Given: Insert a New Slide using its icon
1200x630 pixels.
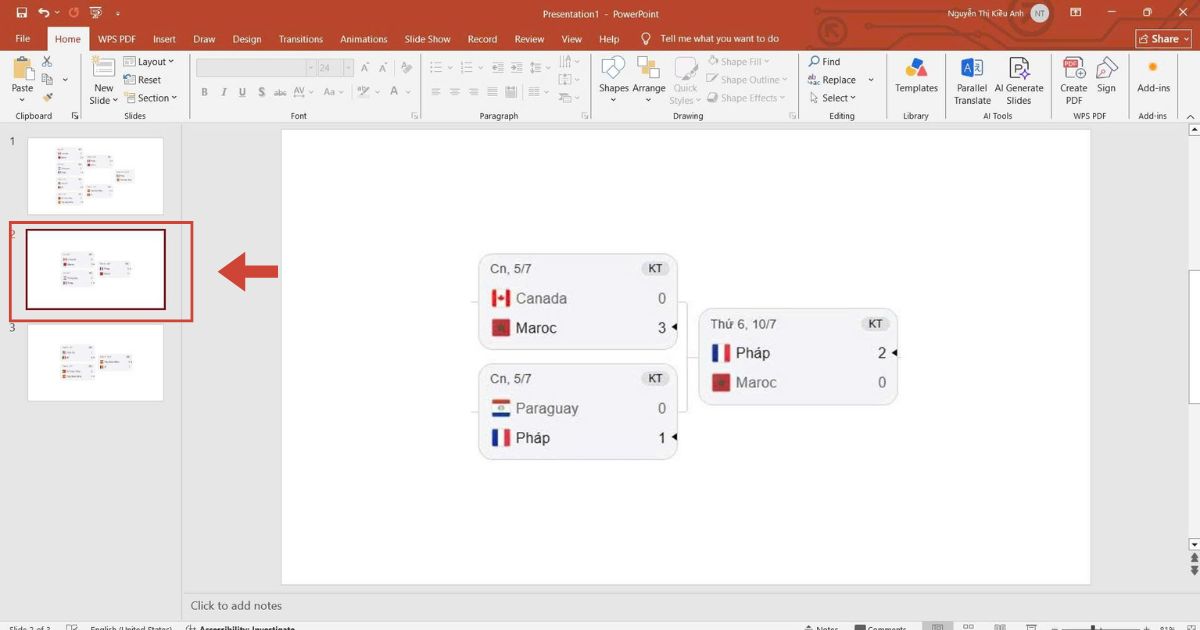Looking at the screenshot, I should click(x=103, y=68).
